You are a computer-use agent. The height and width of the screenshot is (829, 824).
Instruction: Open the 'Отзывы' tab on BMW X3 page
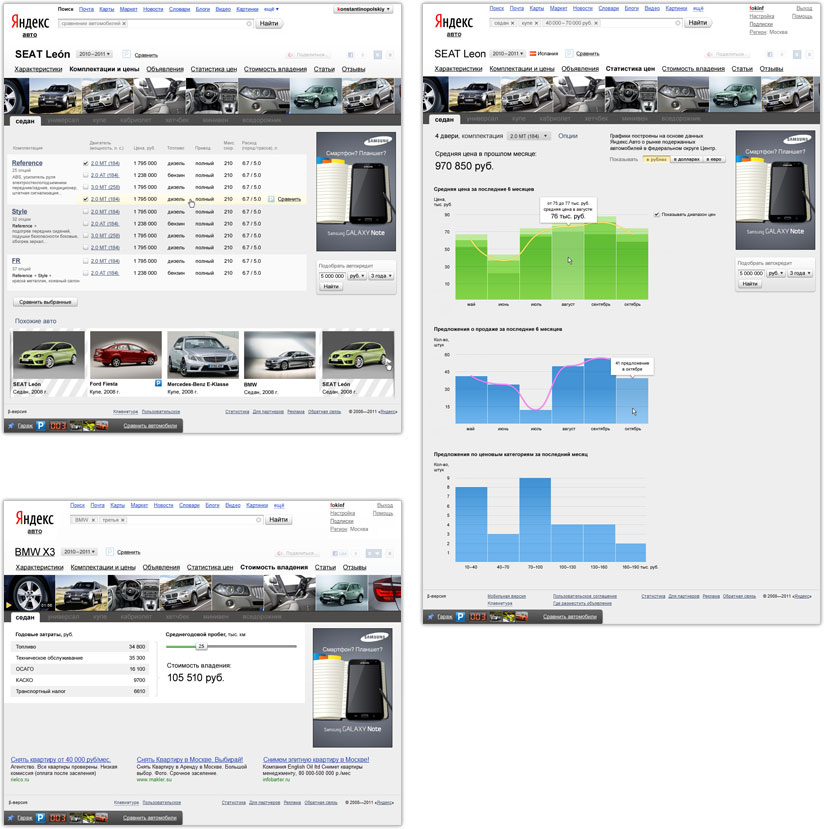click(x=354, y=567)
